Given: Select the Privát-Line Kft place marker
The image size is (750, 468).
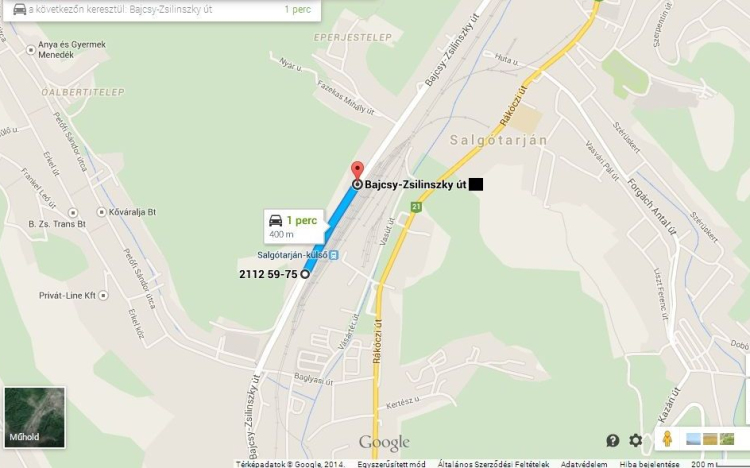Looking at the screenshot, I should point(103,296).
